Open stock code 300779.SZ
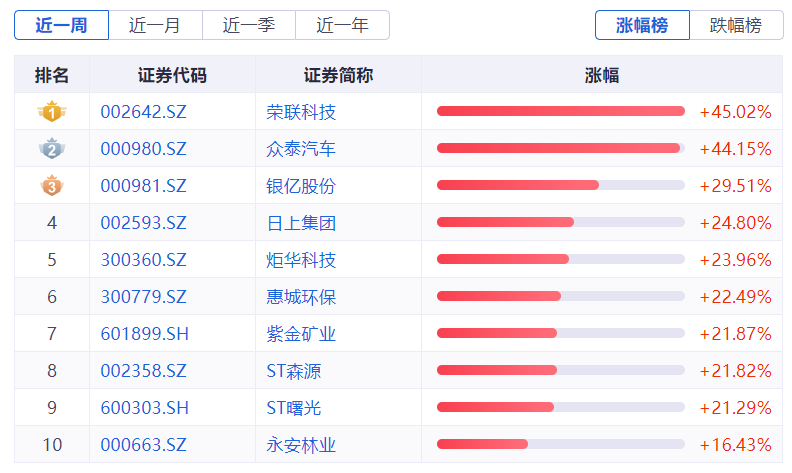Viewport: 792px width, 473px height. click(143, 297)
